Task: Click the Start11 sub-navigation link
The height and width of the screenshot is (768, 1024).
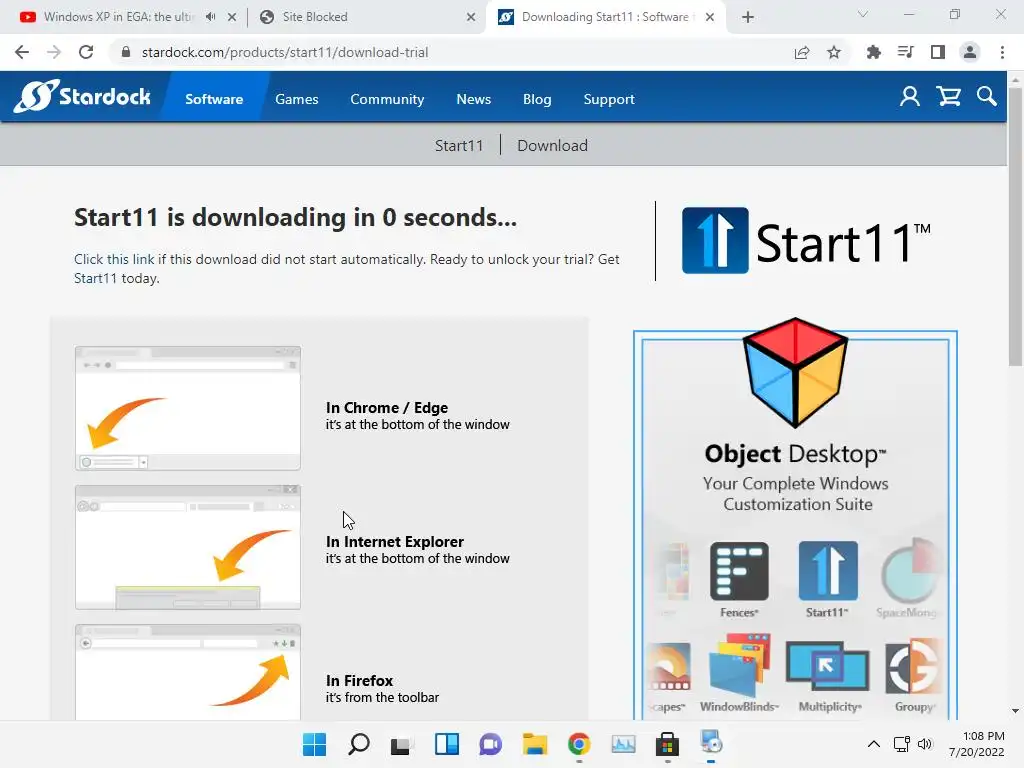Action: click(x=459, y=145)
